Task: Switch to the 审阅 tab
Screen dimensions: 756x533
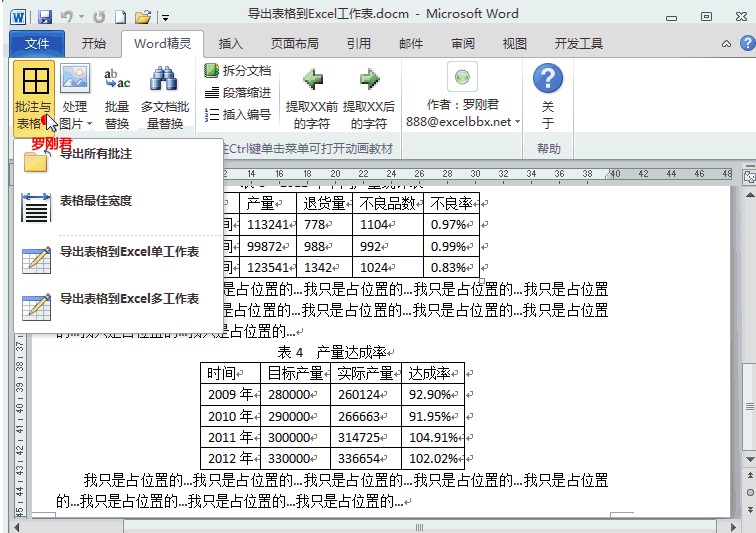Action: tap(463, 44)
